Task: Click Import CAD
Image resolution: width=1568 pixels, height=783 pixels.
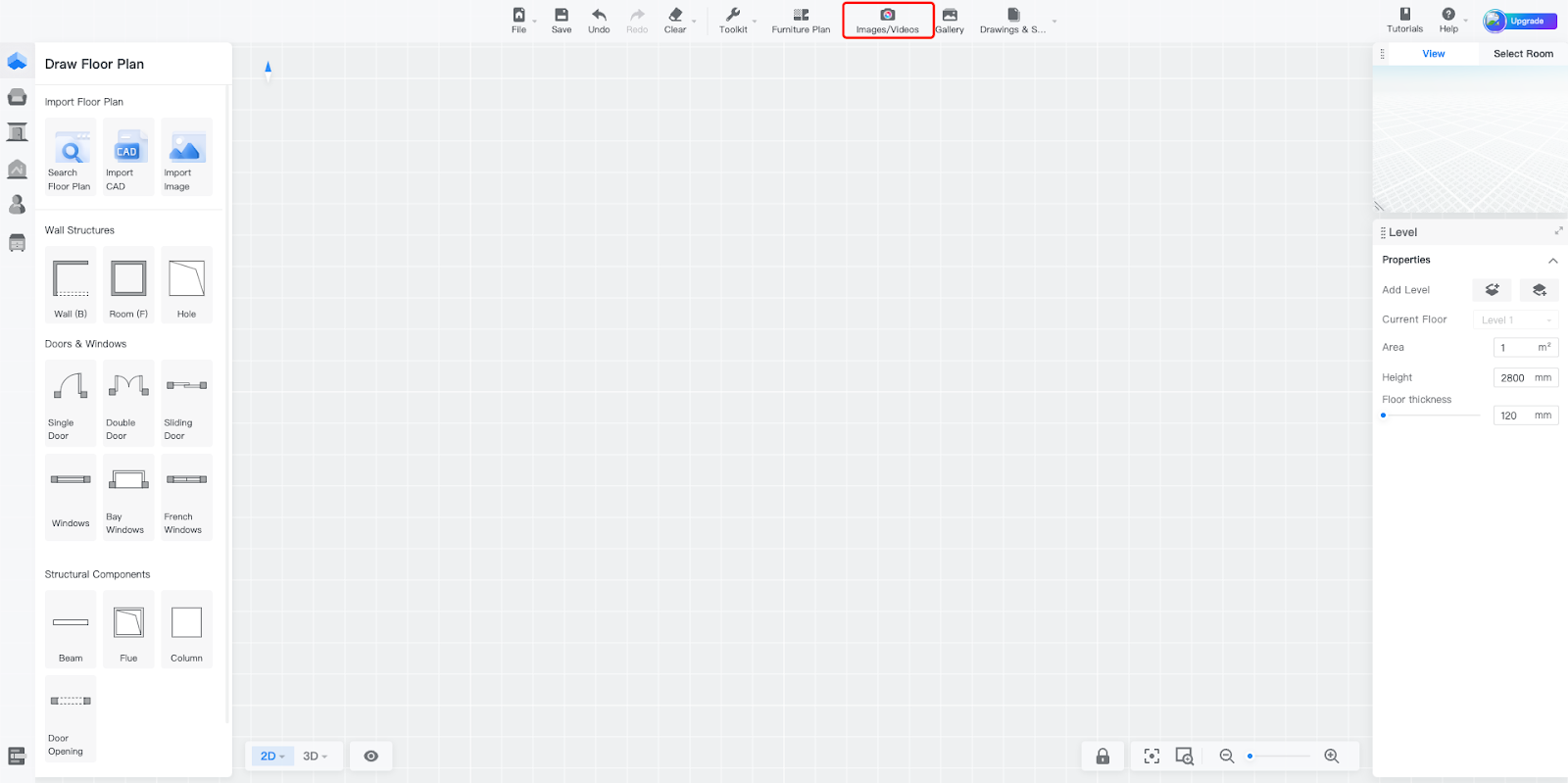Action: [128, 157]
